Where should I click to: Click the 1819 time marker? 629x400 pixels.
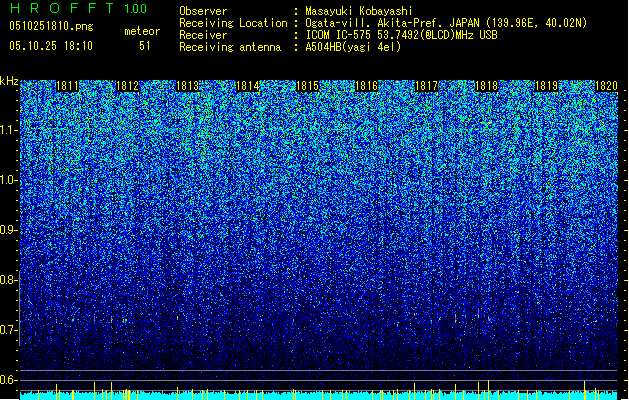coord(546,86)
